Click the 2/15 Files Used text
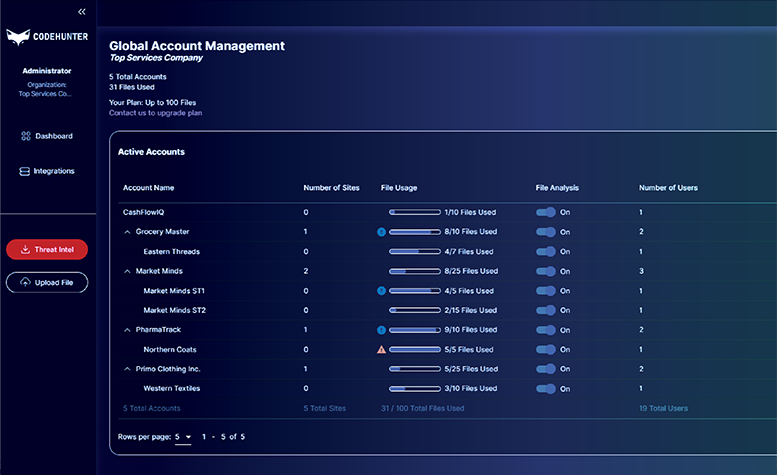This screenshot has width=777, height=475. 471,310
